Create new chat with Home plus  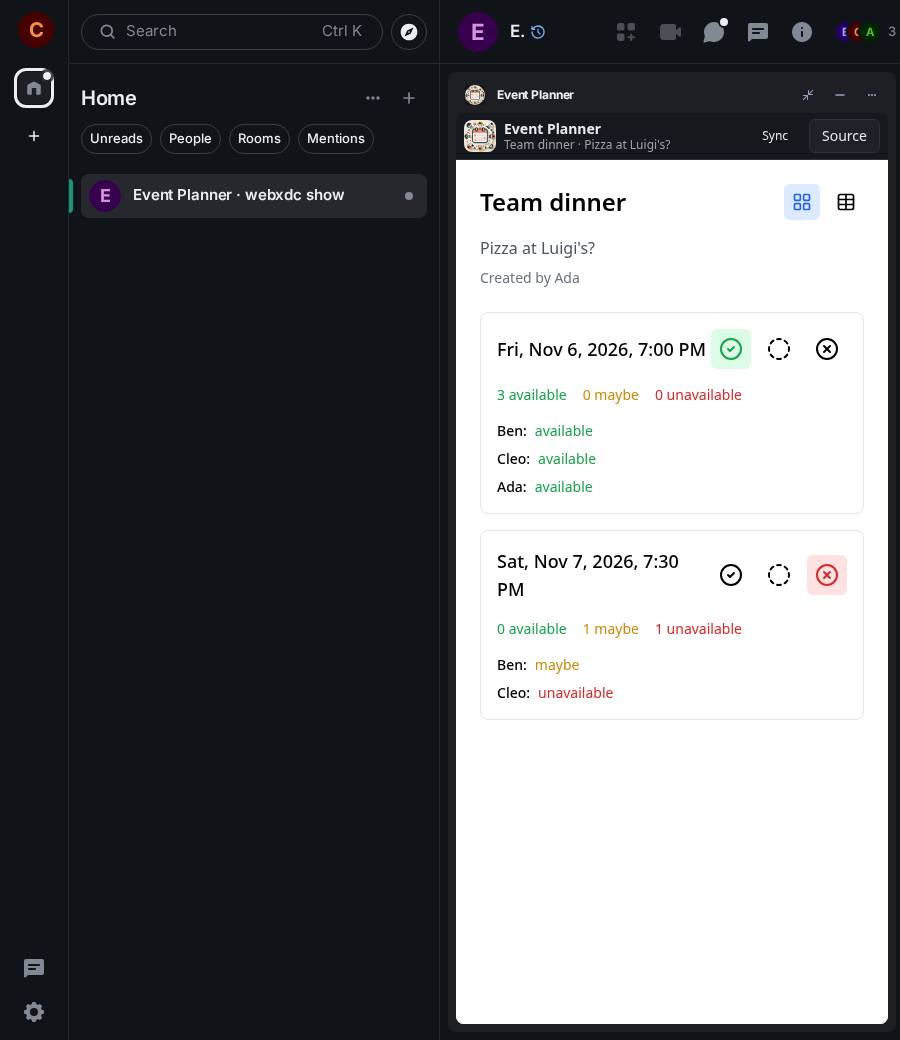tap(409, 98)
